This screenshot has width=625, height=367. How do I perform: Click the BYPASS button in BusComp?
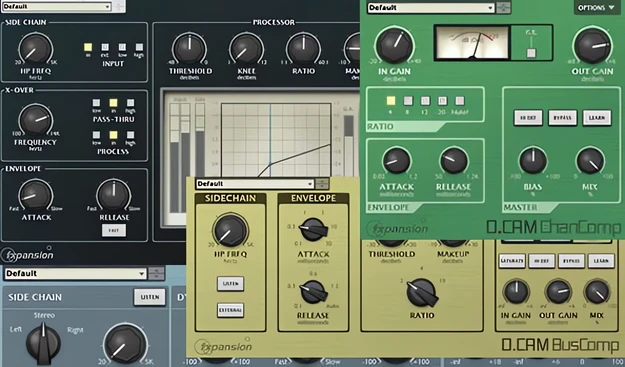[571, 261]
